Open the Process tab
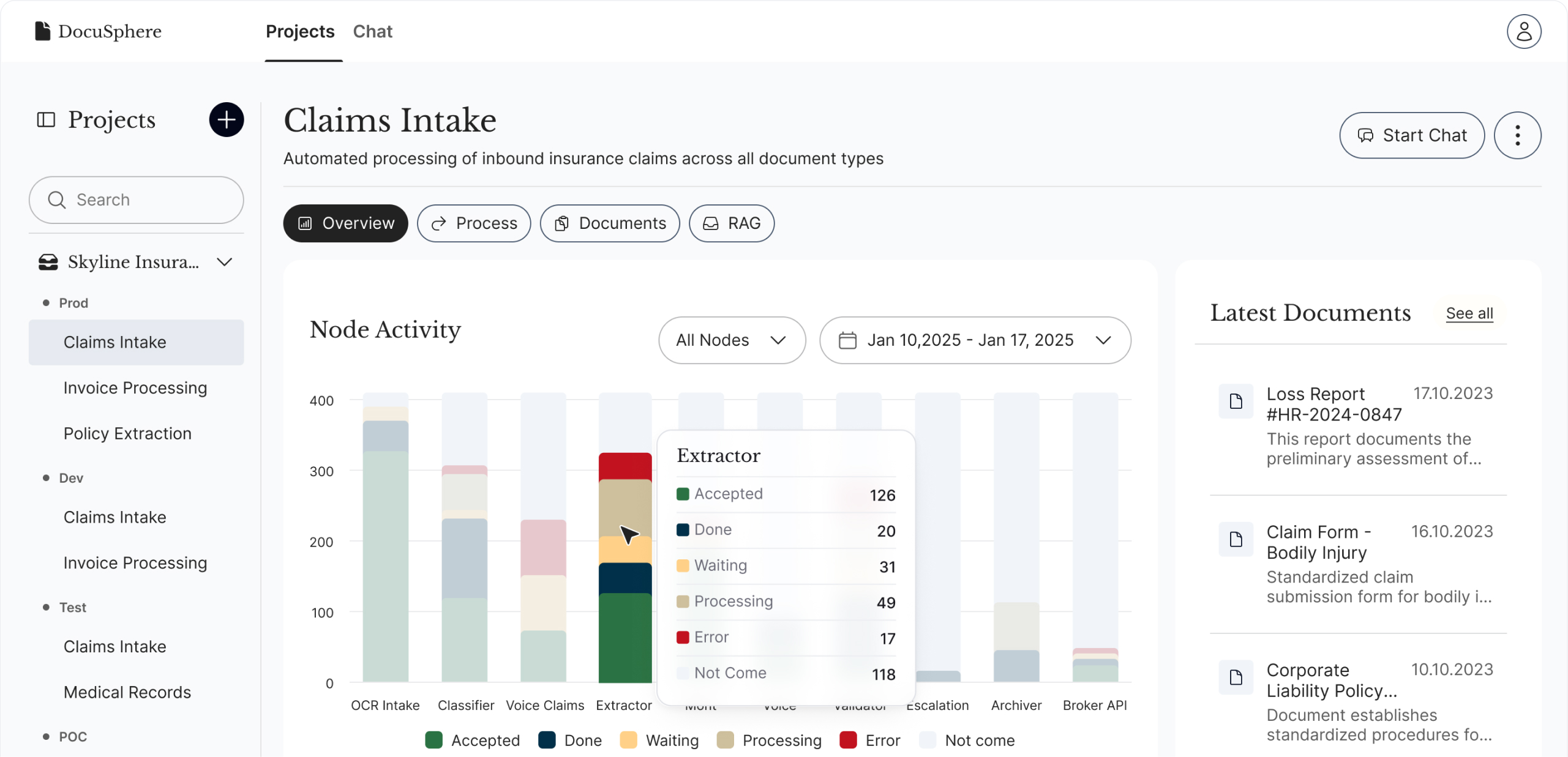 (x=474, y=223)
